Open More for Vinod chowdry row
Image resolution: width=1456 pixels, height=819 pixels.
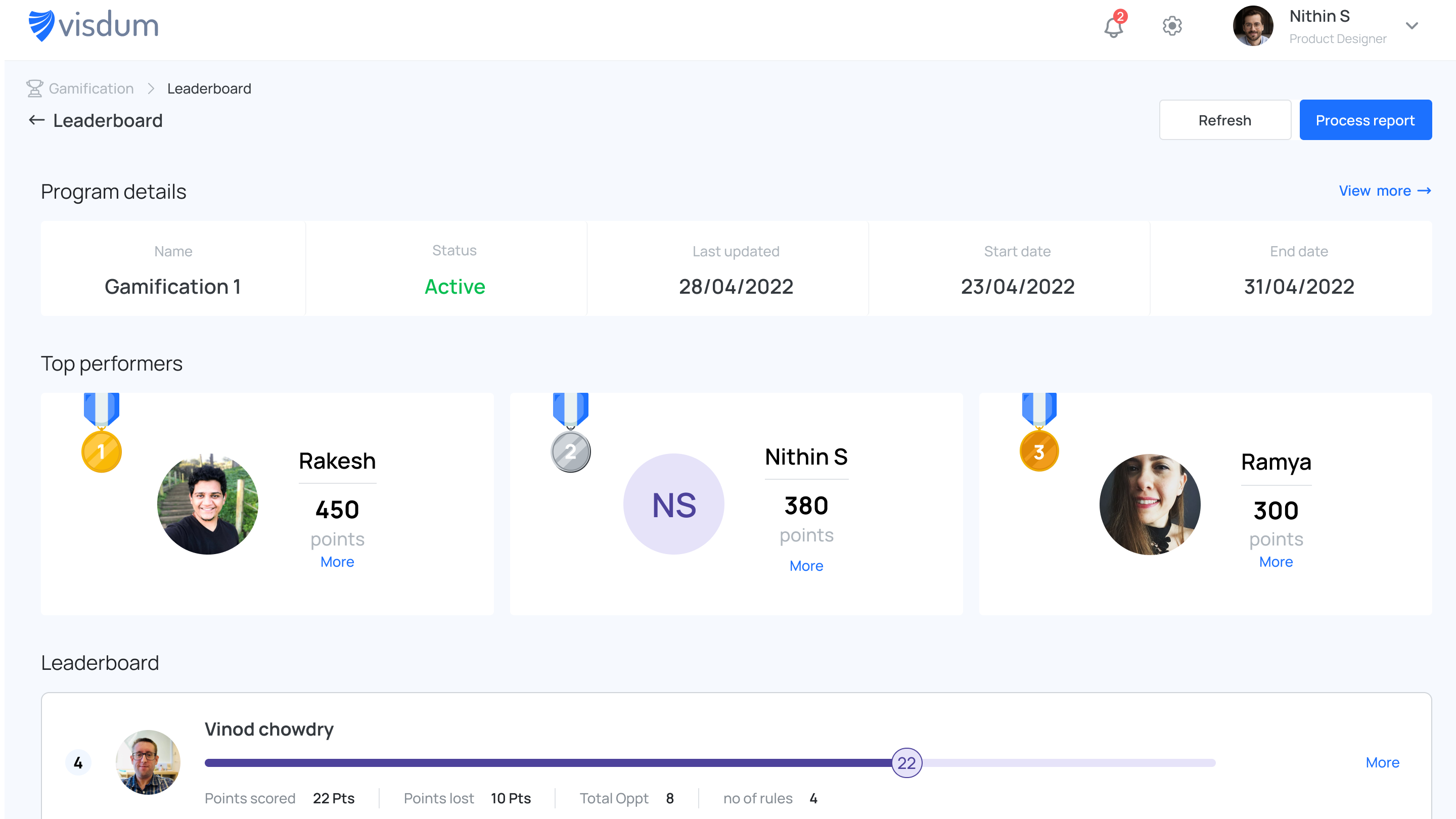[x=1382, y=762]
